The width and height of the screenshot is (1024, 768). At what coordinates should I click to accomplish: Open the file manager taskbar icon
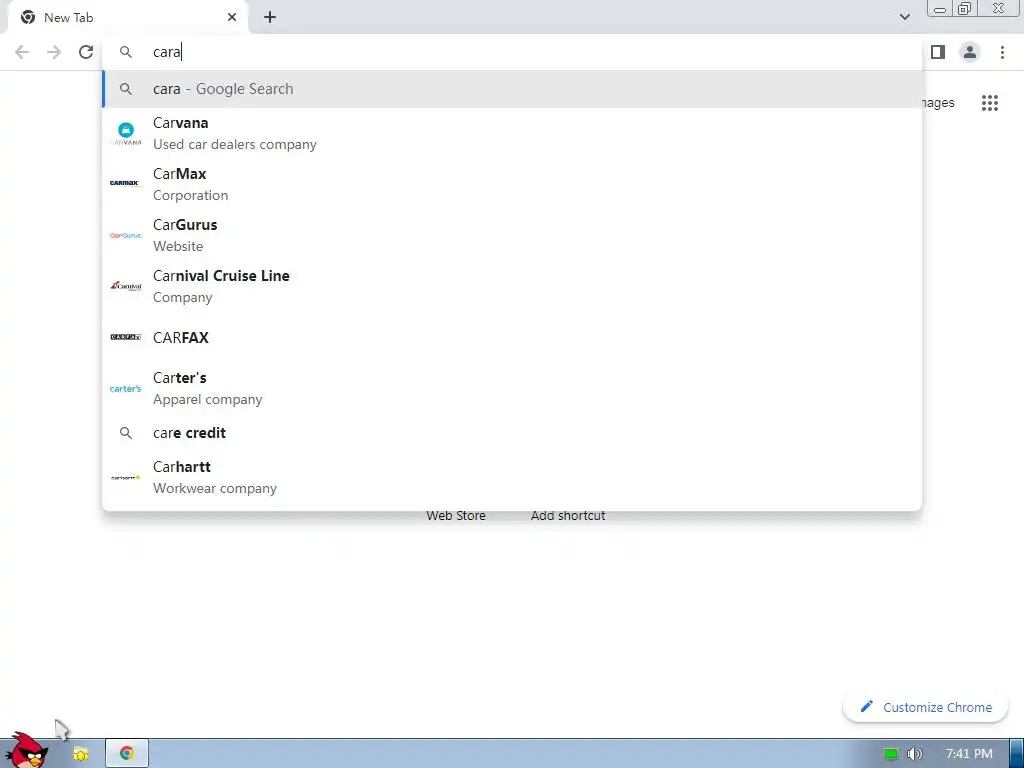80,754
